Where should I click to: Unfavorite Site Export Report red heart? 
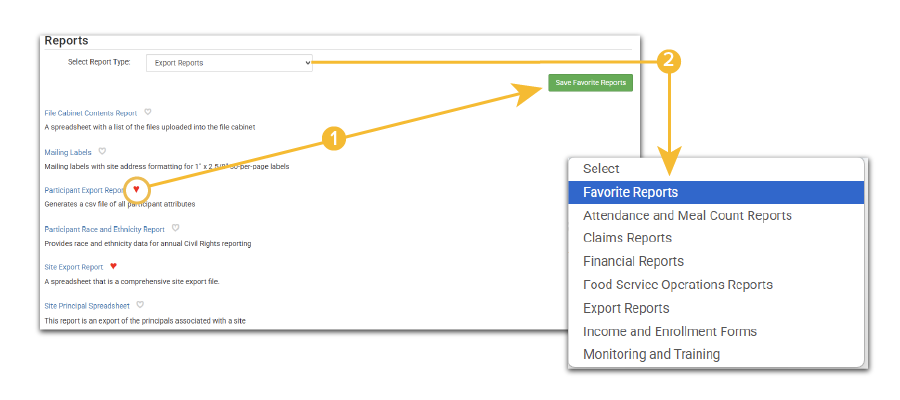tap(114, 266)
